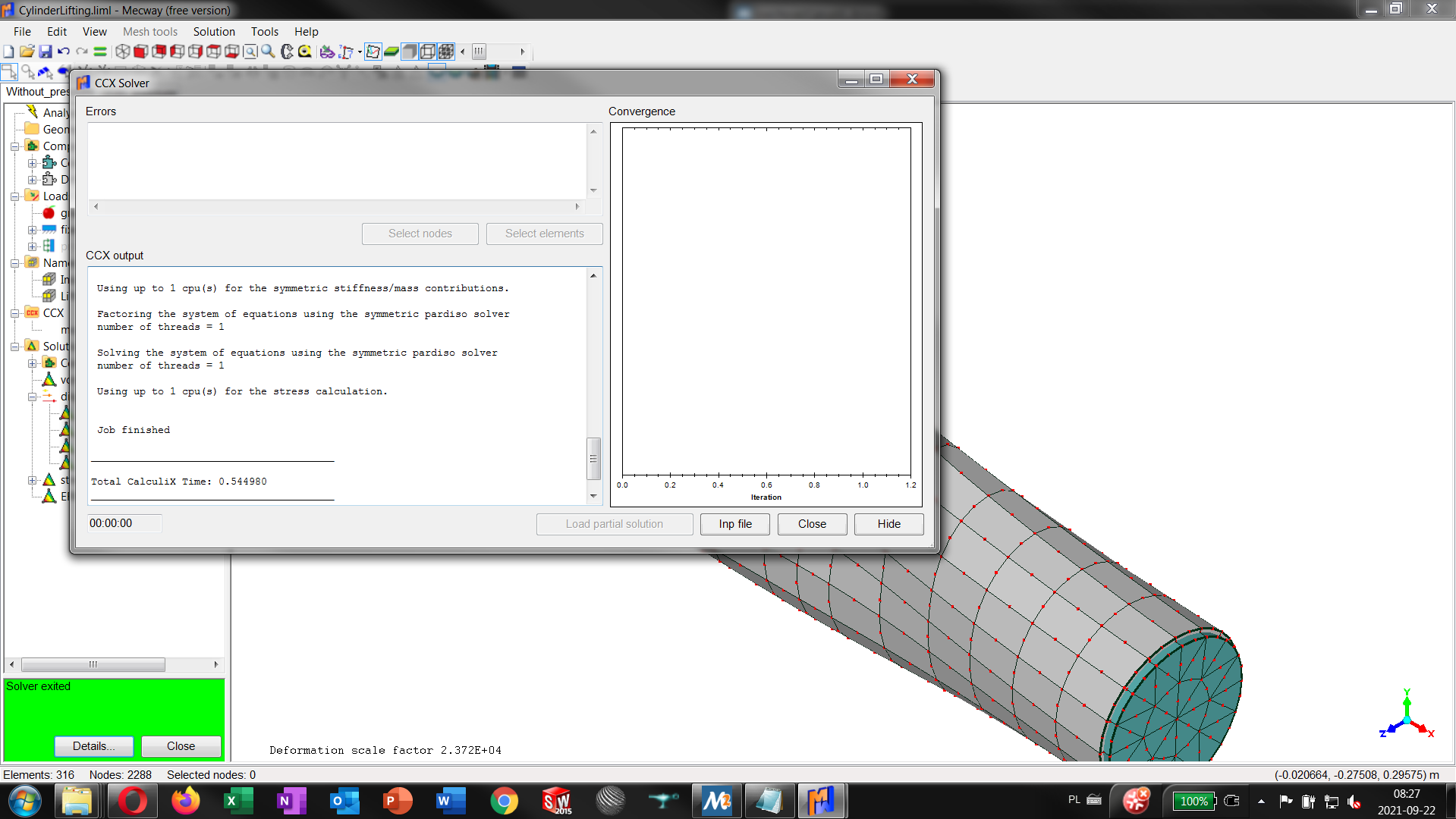Click the Errors box horizontal scrollbar track
The image size is (1456, 819).
pos(336,206)
